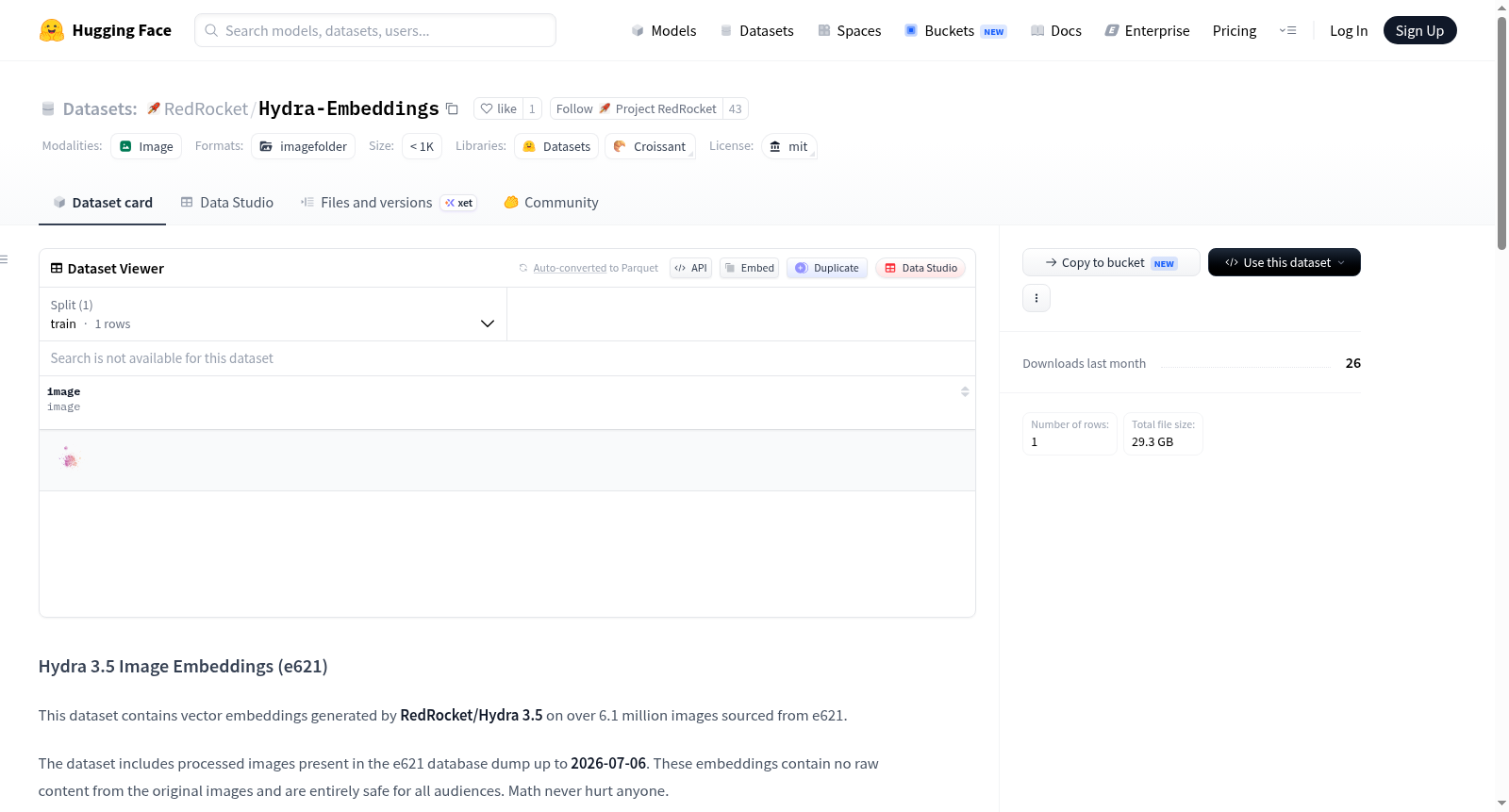The height and width of the screenshot is (812, 1509).
Task: Click the like count number
Action: click(532, 108)
